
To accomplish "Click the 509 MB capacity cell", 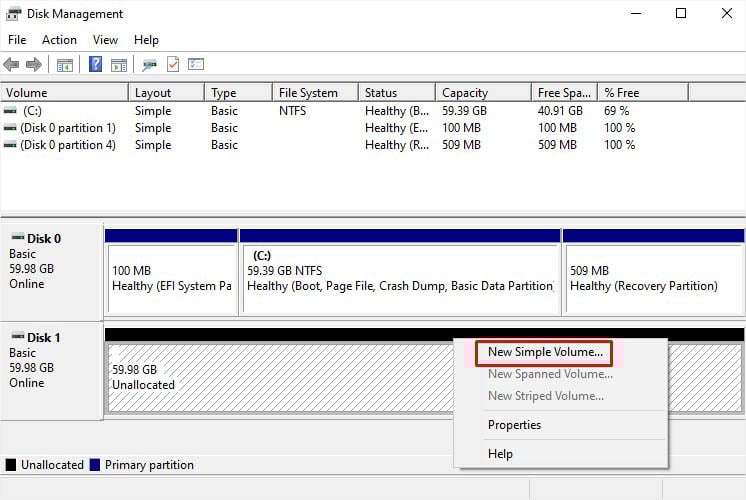I will click(461, 145).
